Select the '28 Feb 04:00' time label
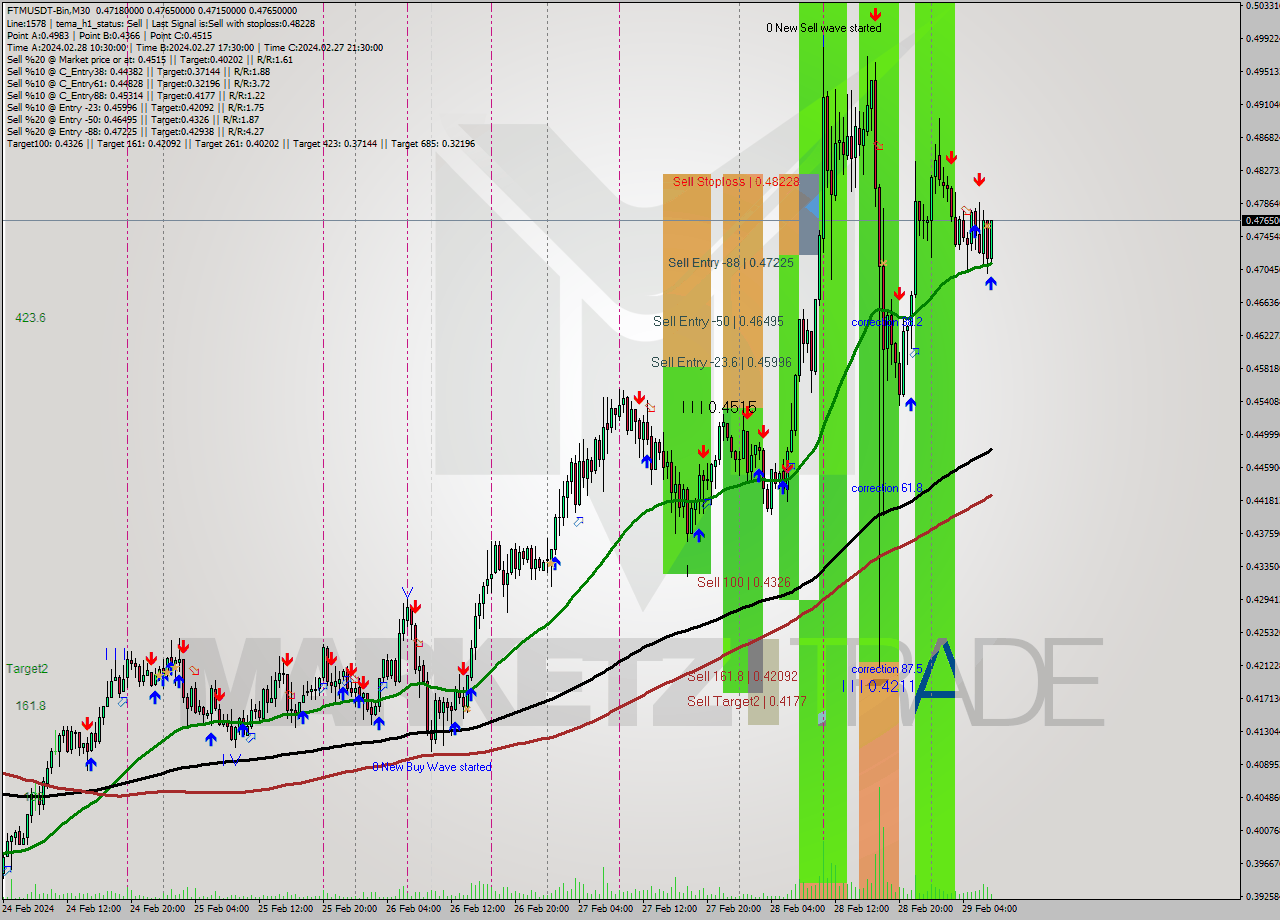Image resolution: width=1280 pixels, height=920 pixels. click(797, 909)
